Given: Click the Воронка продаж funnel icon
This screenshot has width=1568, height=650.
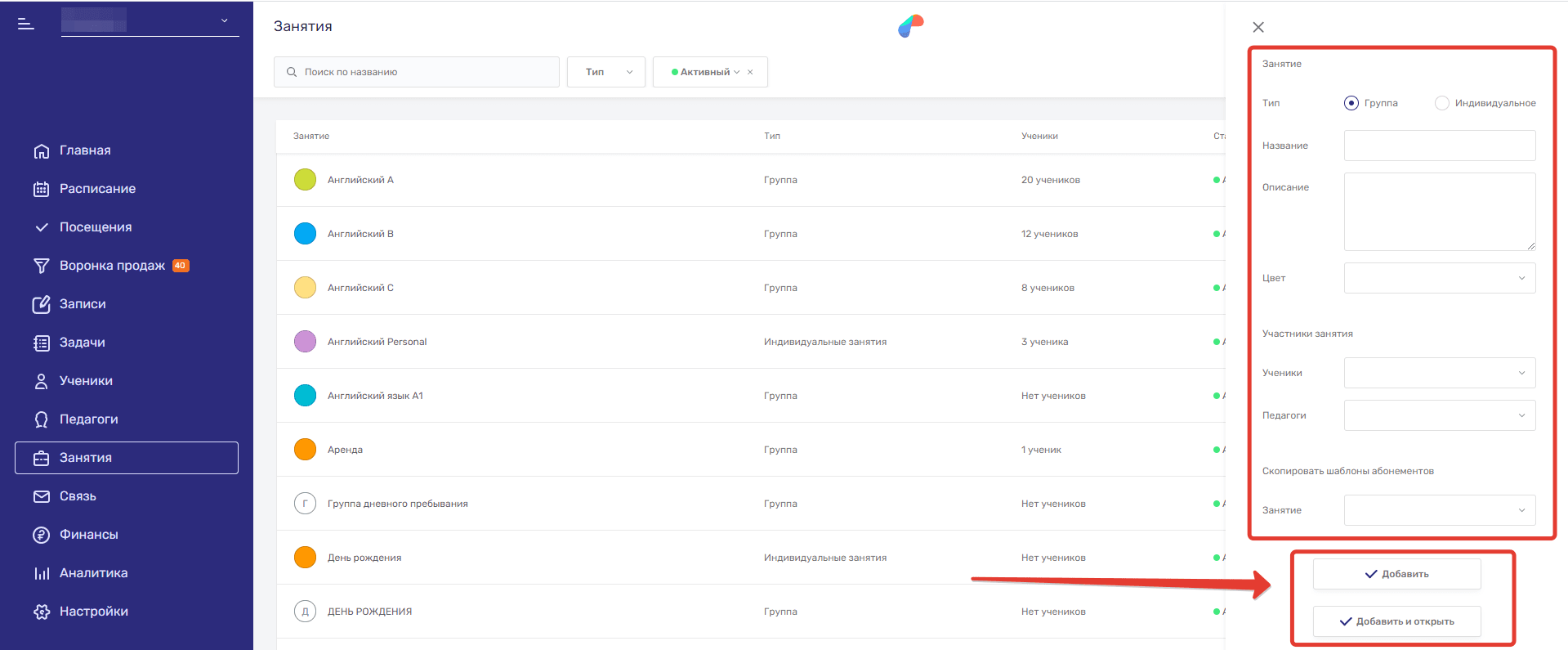Looking at the screenshot, I should click(42, 266).
